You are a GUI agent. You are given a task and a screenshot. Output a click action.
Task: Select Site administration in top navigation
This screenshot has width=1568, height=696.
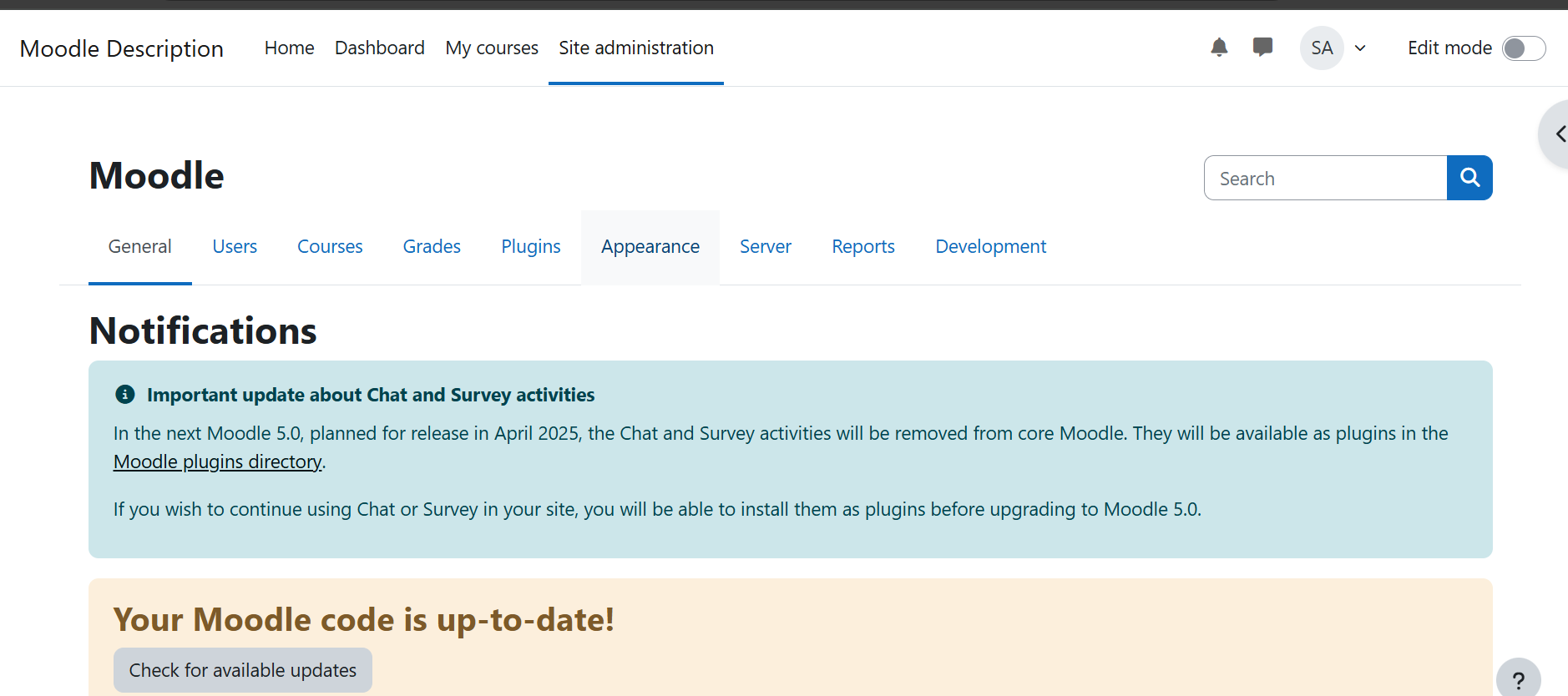(636, 48)
